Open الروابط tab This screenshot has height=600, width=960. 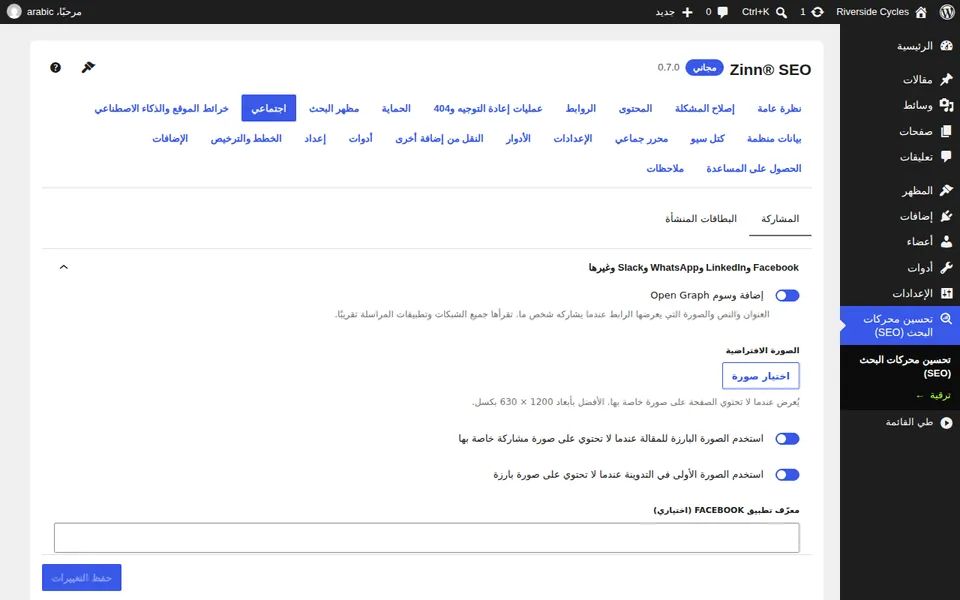(x=580, y=108)
